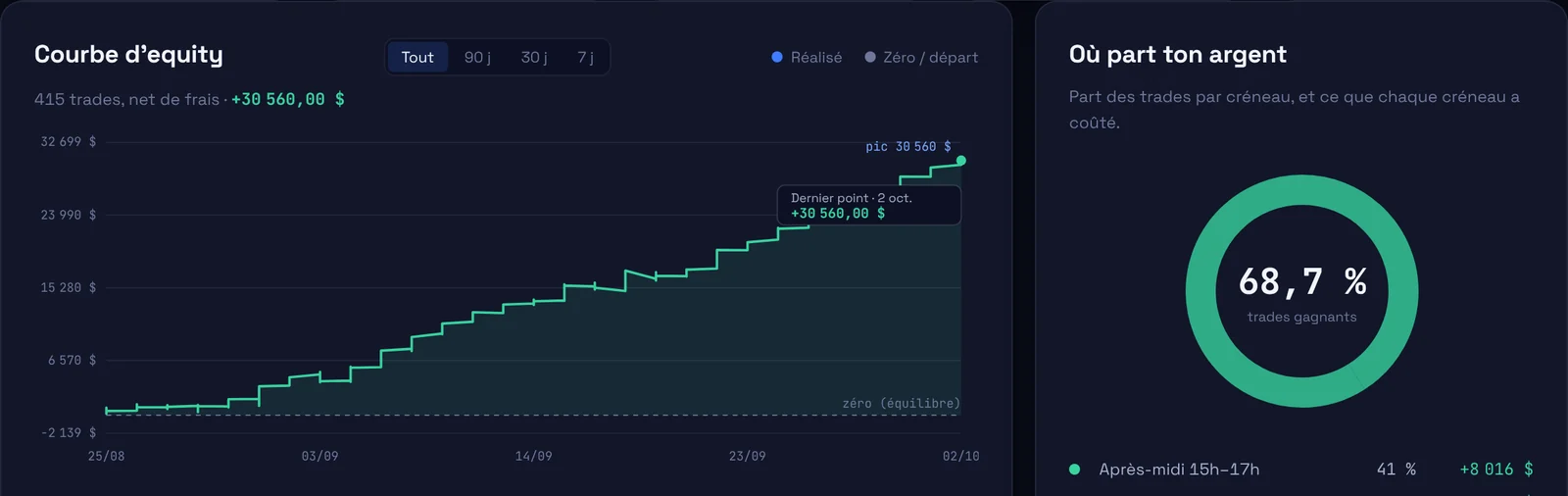Click the green end point of equity curve
1568x496 pixels.
click(961, 161)
